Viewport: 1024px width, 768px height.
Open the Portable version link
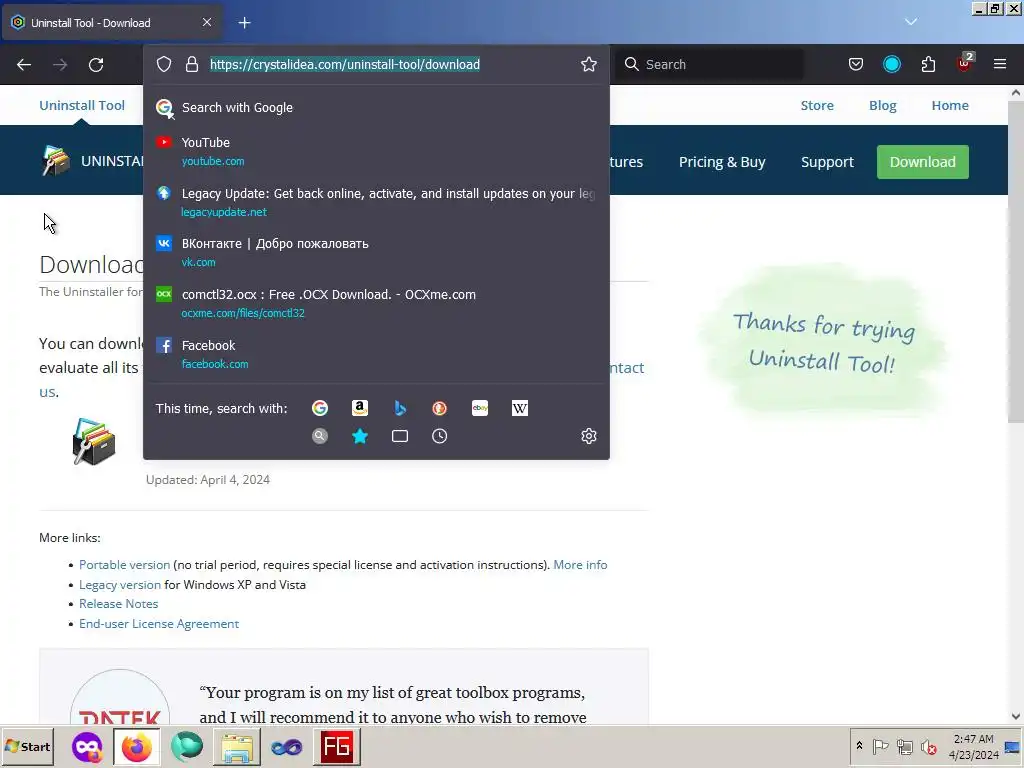pos(124,565)
